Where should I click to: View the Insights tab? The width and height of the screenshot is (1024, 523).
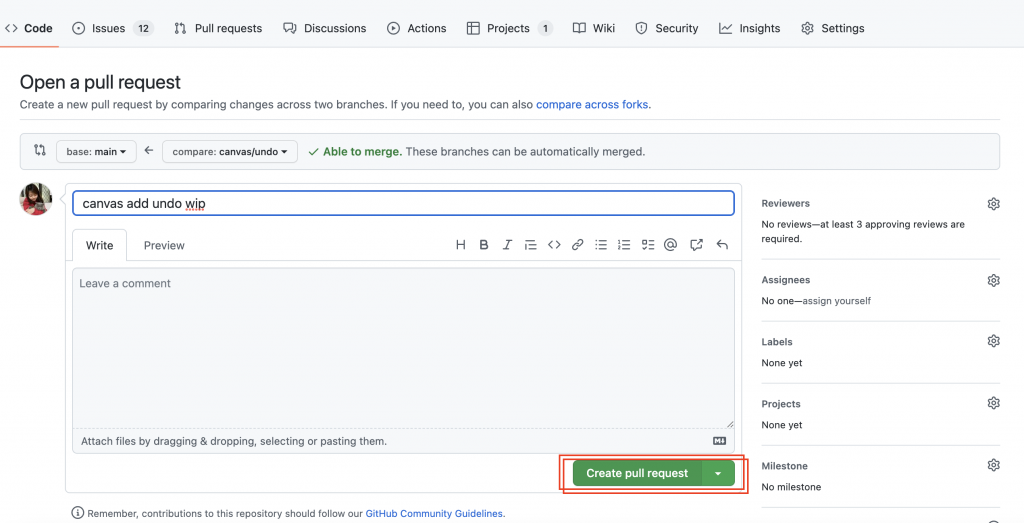tap(749, 28)
